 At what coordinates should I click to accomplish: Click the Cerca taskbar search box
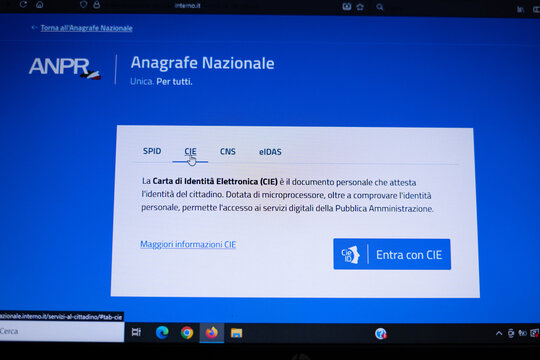[62, 332]
